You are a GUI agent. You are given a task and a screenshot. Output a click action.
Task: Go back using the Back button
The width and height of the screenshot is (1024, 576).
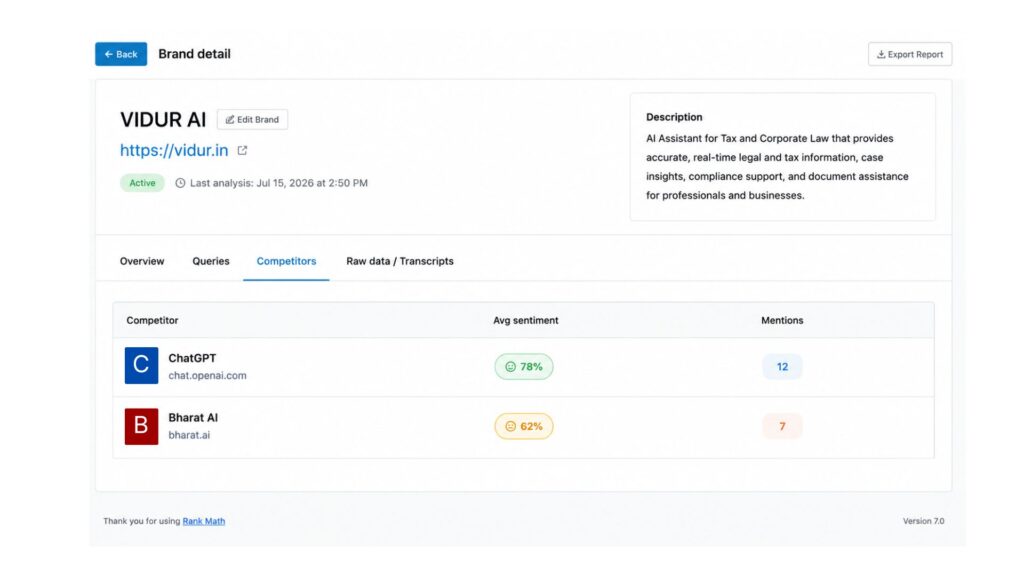point(121,54)
